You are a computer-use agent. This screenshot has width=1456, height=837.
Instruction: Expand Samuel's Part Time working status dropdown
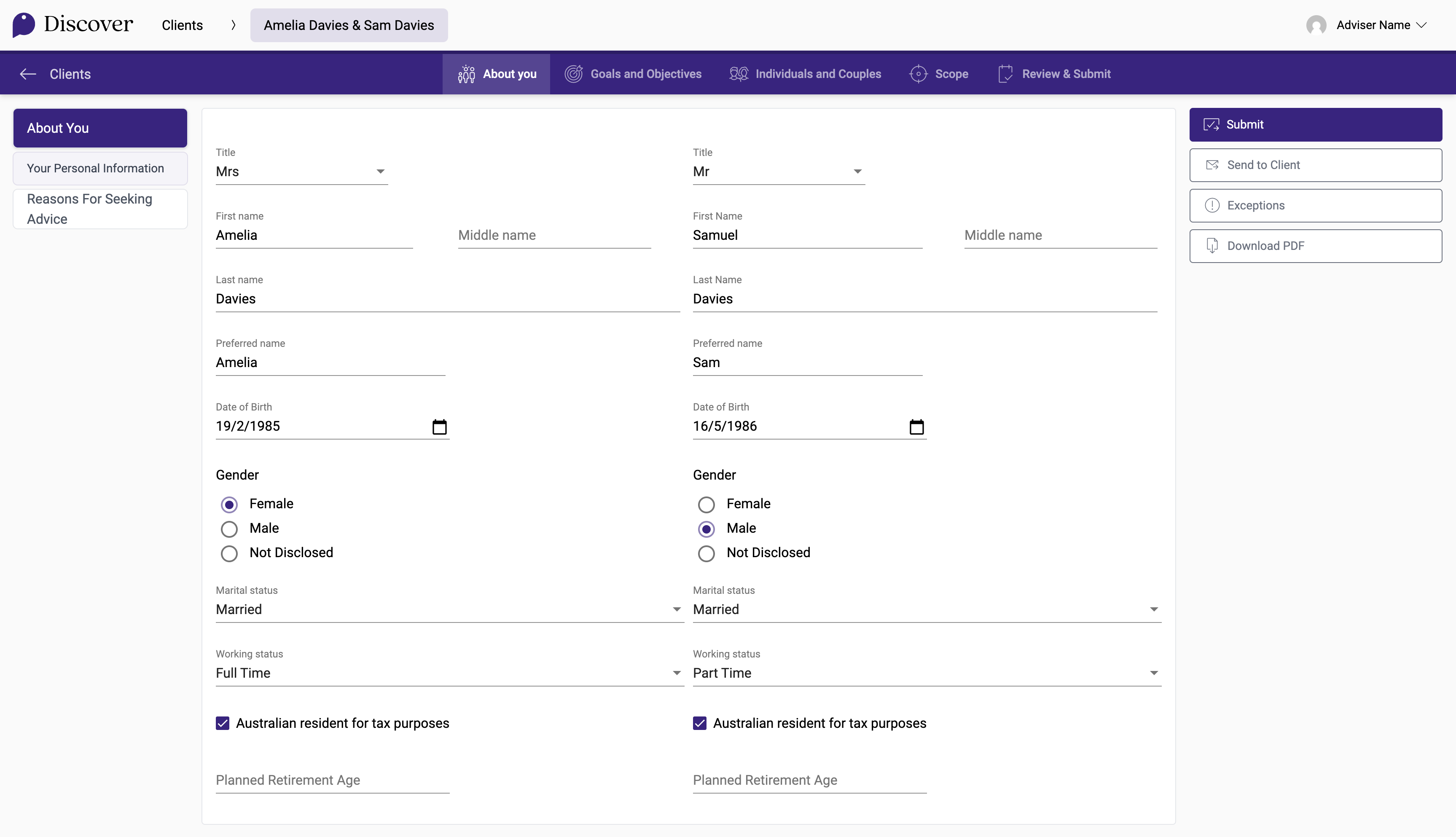click(926, 673)
